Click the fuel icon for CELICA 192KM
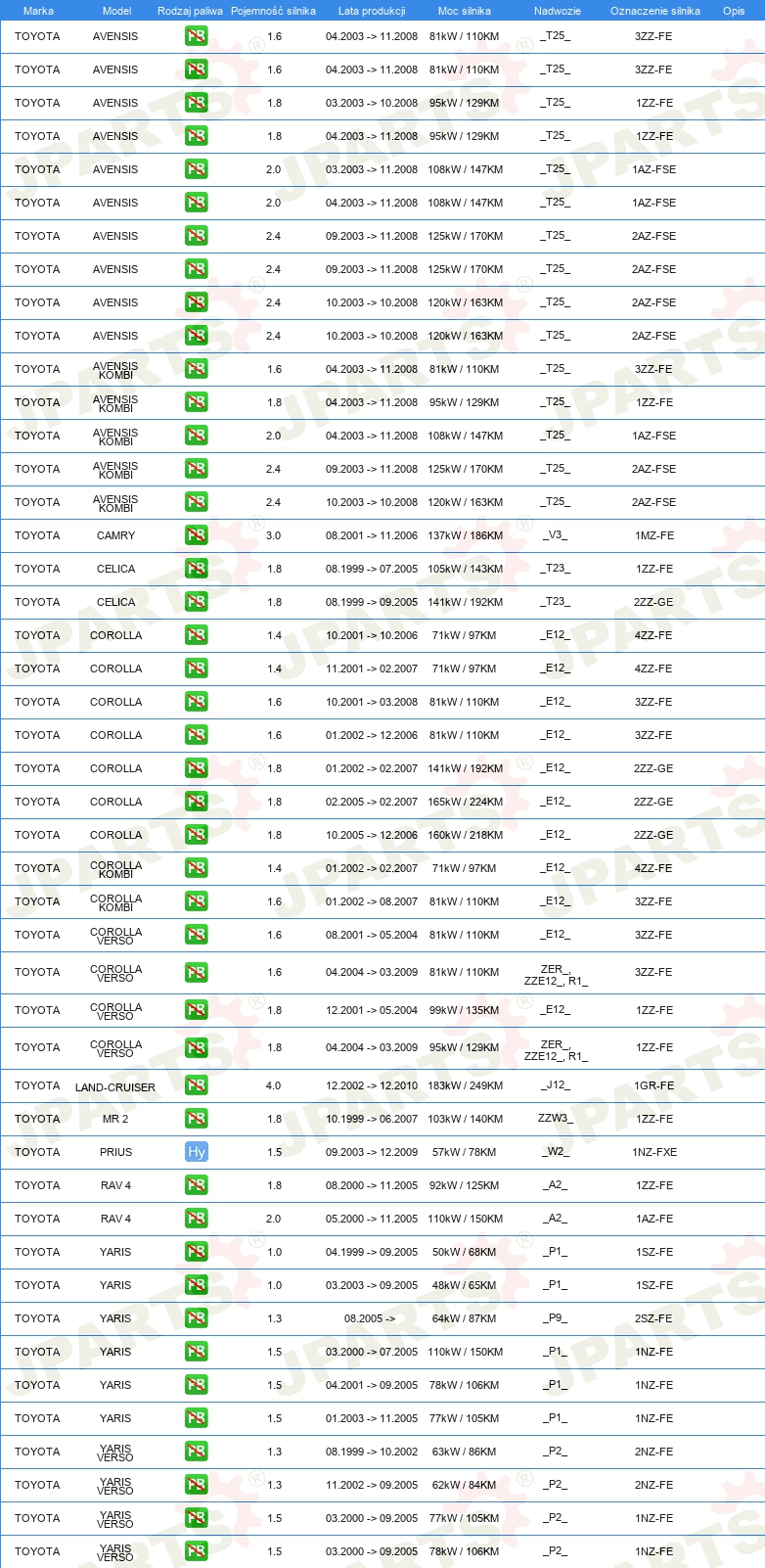This screenshot has width=765, height=1568. (x=197, y=602)
